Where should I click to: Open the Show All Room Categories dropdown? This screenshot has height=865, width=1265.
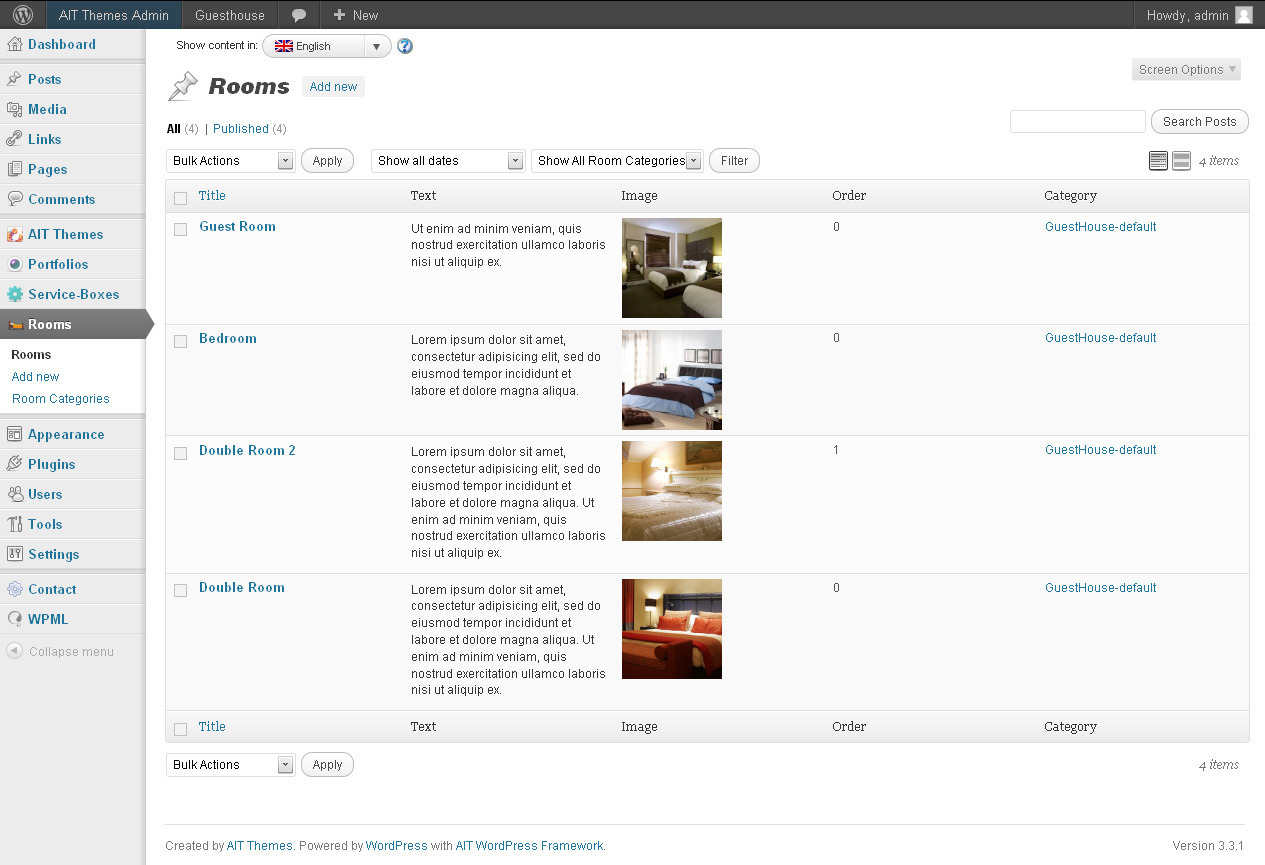point(617,161)
